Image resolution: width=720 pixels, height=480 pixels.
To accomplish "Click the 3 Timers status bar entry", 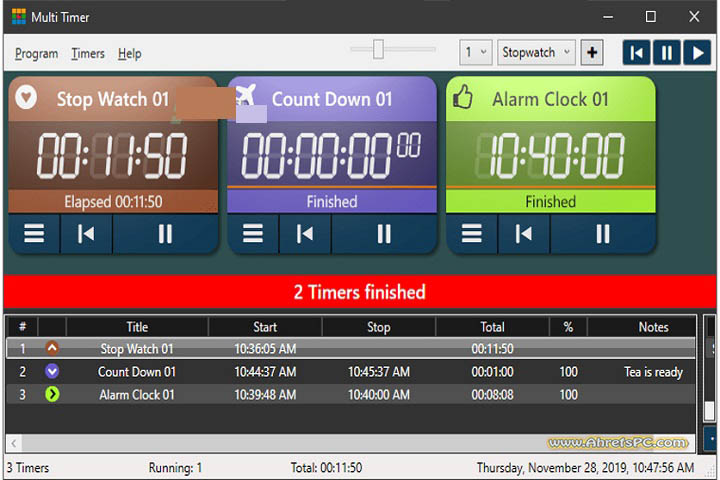I will click(x=28, y=468).
